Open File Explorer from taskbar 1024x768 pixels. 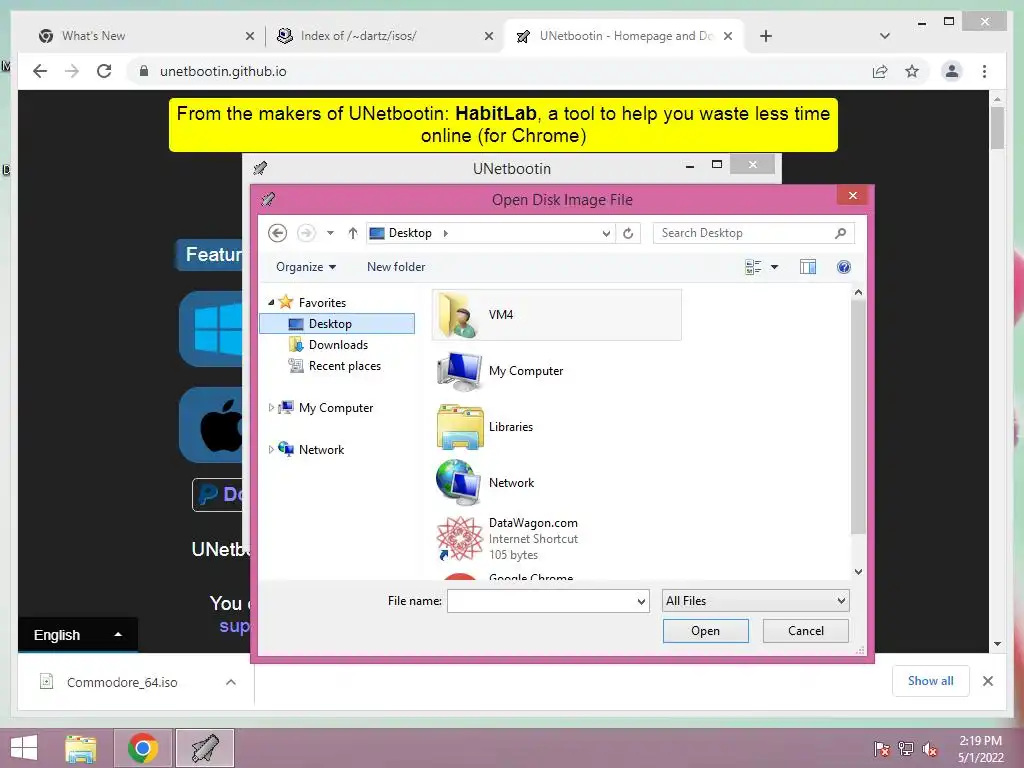(x=81, y=748)
